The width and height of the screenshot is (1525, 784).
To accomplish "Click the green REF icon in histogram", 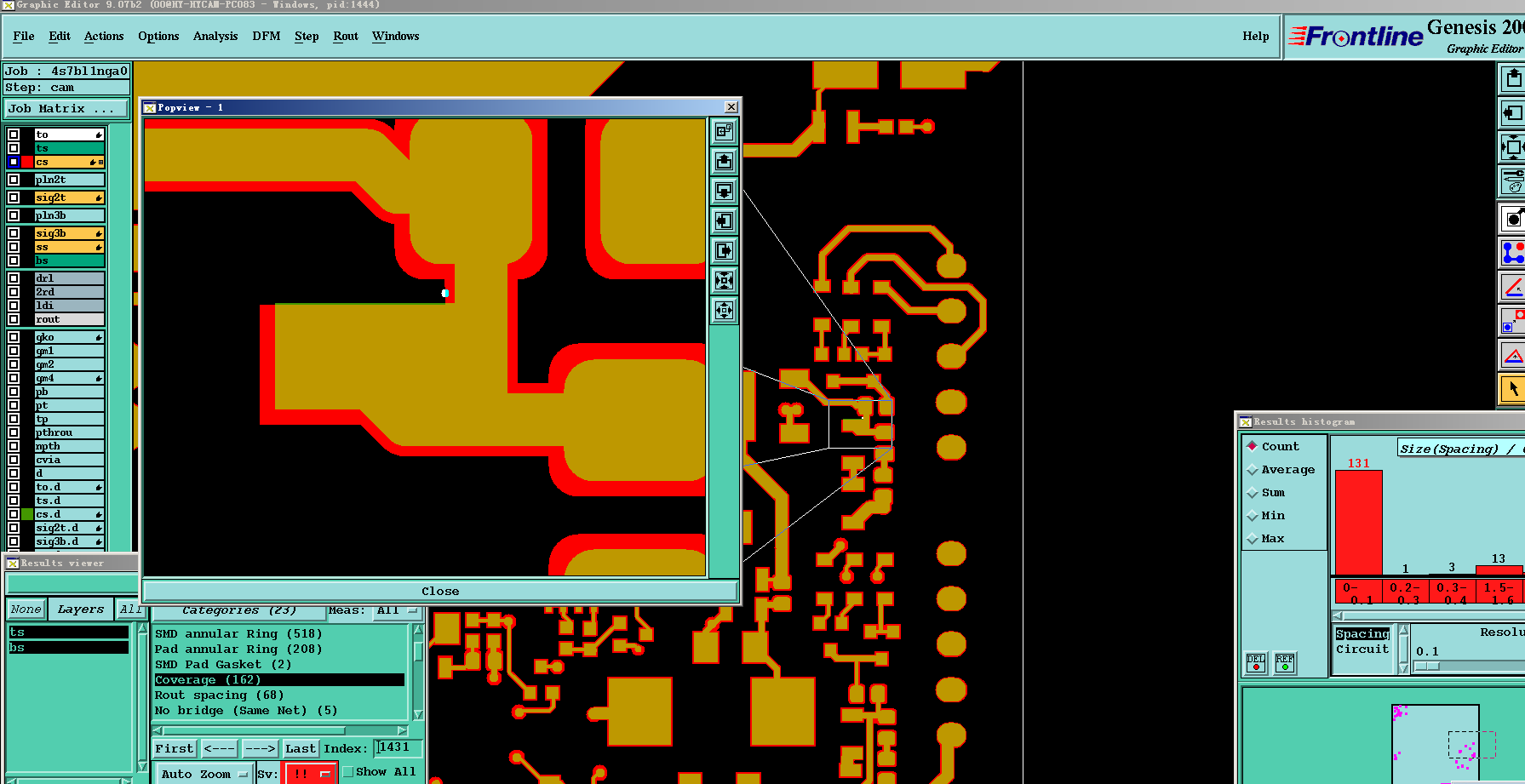I will pyautogui.click(x=1284, y=663).
